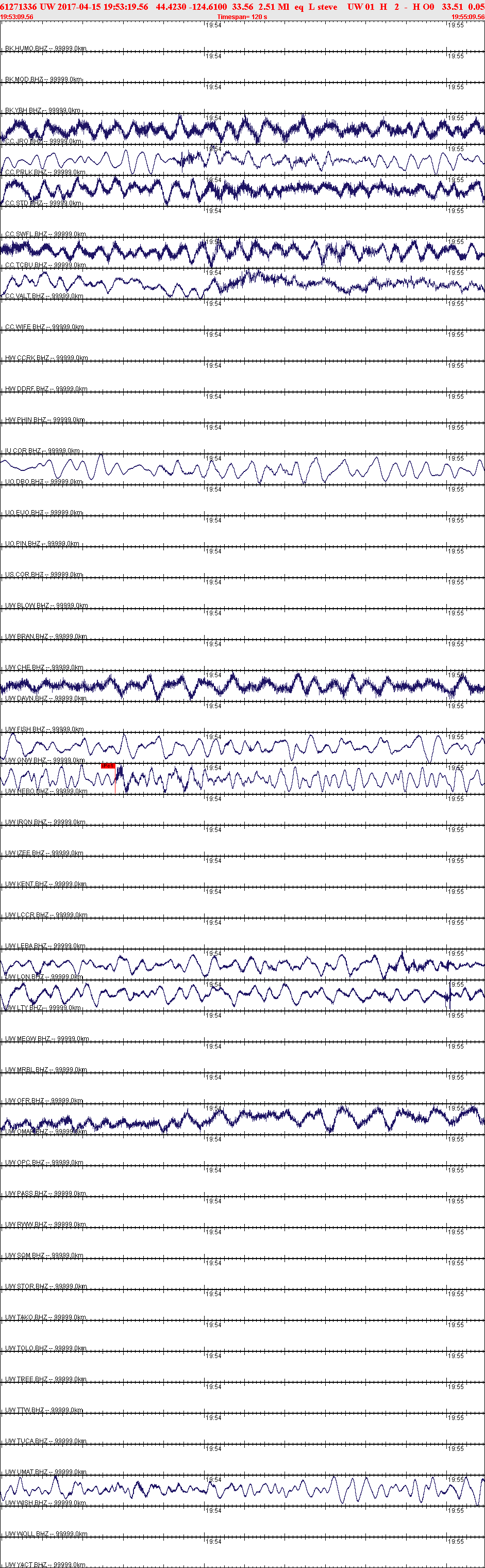The height and width of the screenshot is (1568, 485).
Task: Select the UW MRBL BHZ station label
Action: tap(46, 1070)
